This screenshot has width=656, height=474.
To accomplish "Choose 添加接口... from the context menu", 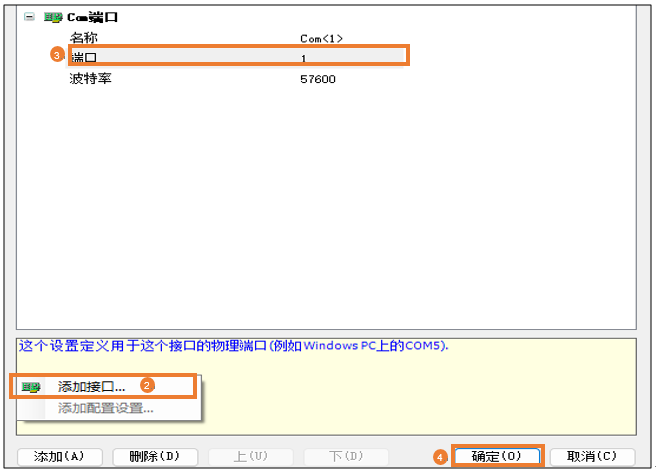I will click(x=91, y=386).
